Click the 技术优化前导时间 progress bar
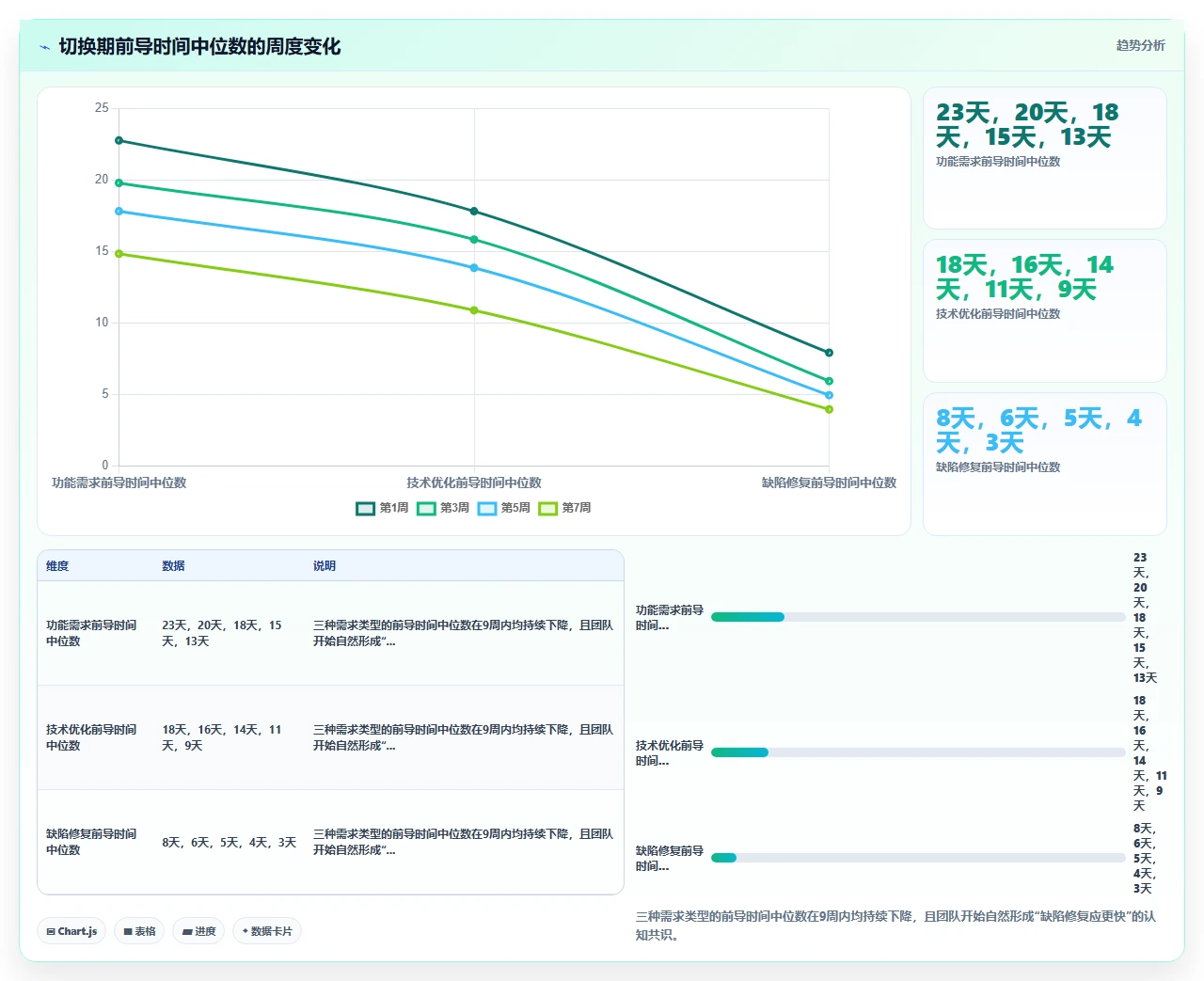 tap(918, 752)
